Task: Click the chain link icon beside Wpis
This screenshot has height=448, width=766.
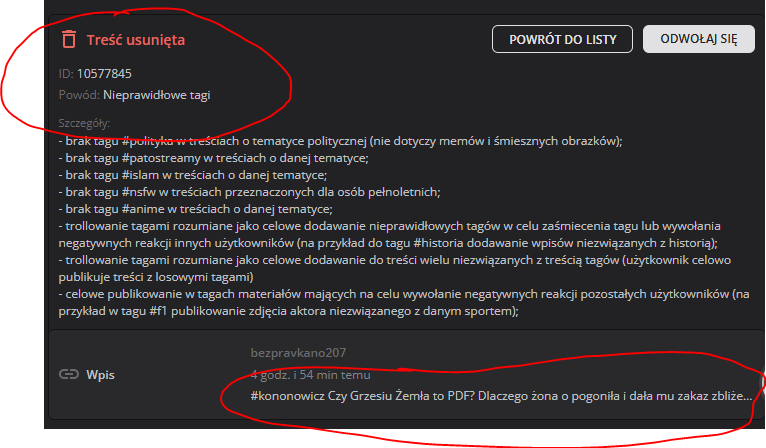Action: (x=69, y=375)
